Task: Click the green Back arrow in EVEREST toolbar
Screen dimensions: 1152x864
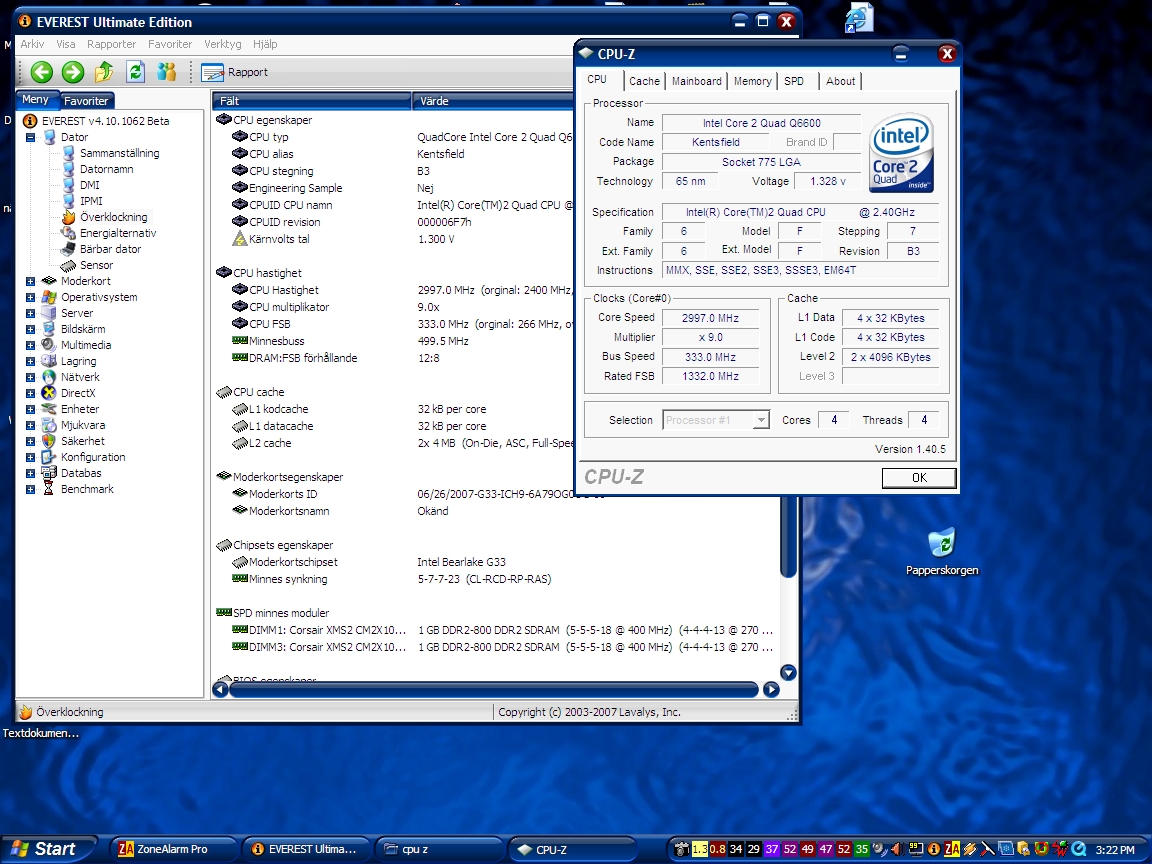Action: pyautogui.click(x=42, y=72)
